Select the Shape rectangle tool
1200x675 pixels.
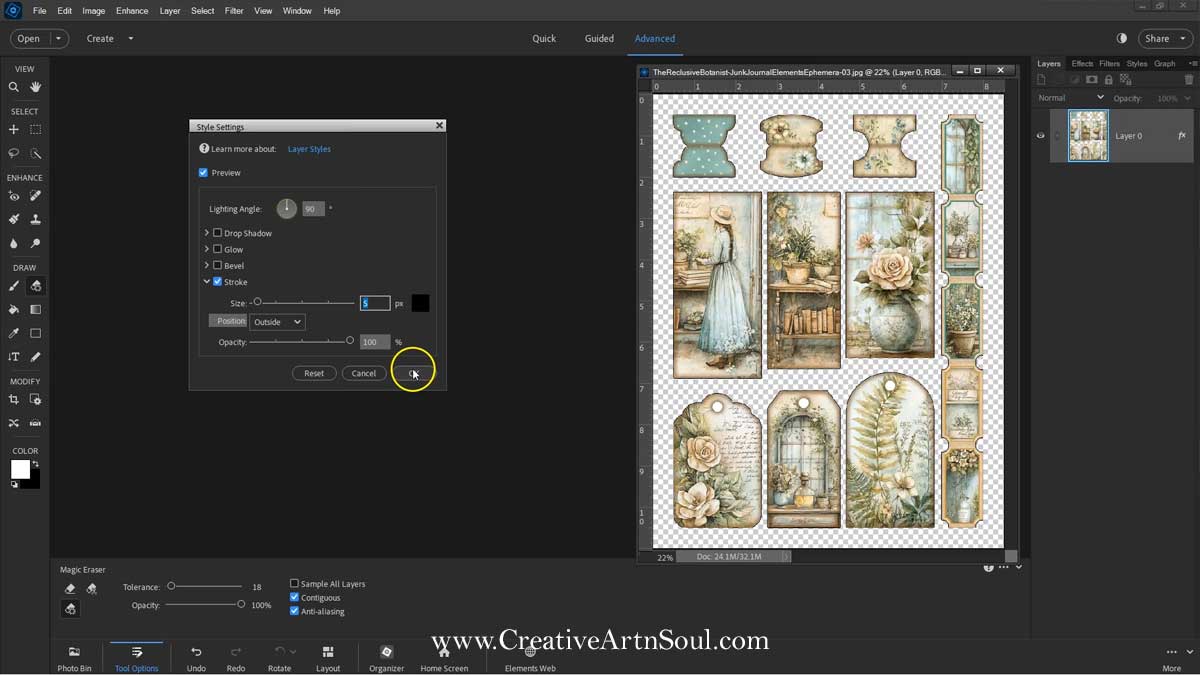tap(36, 333)
